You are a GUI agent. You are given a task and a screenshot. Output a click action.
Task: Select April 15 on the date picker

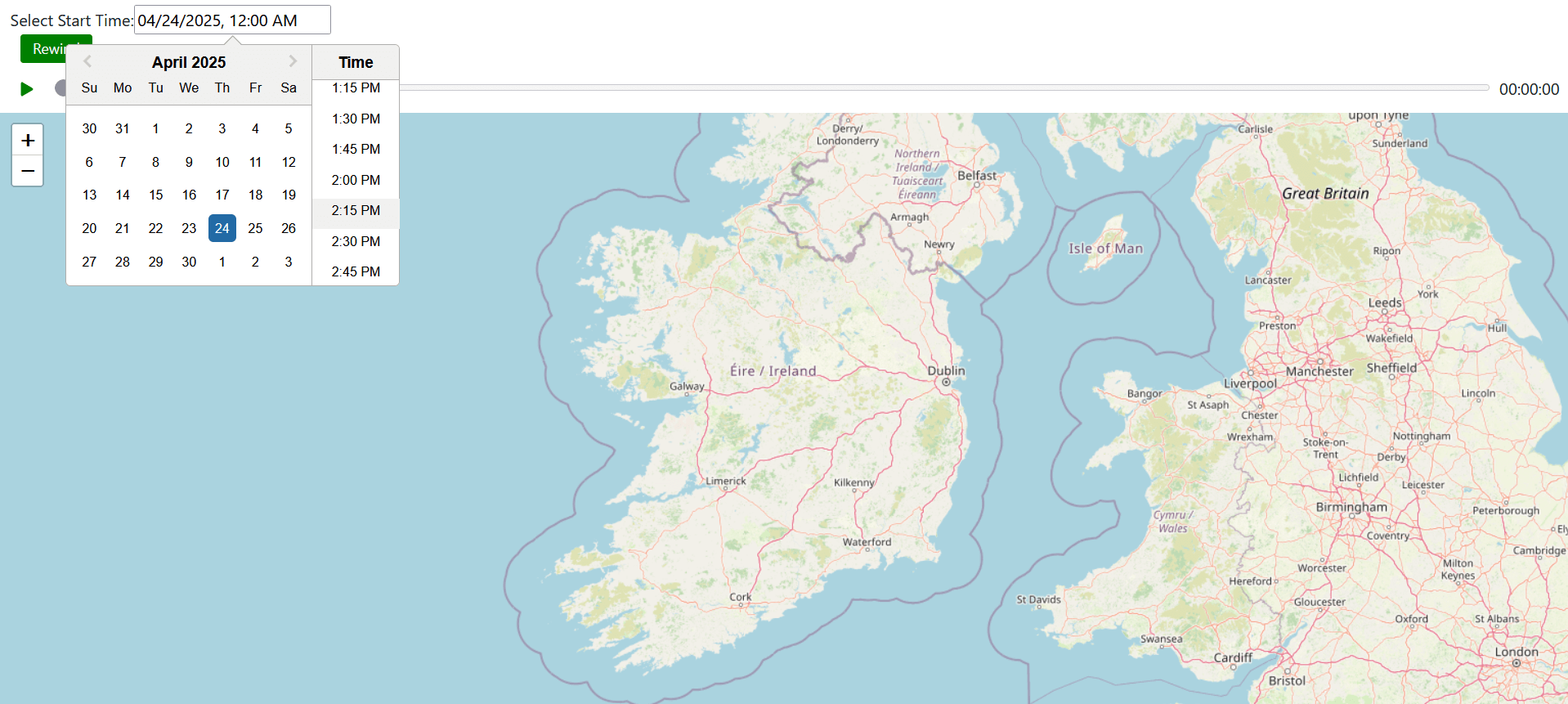tap(155, 195)
